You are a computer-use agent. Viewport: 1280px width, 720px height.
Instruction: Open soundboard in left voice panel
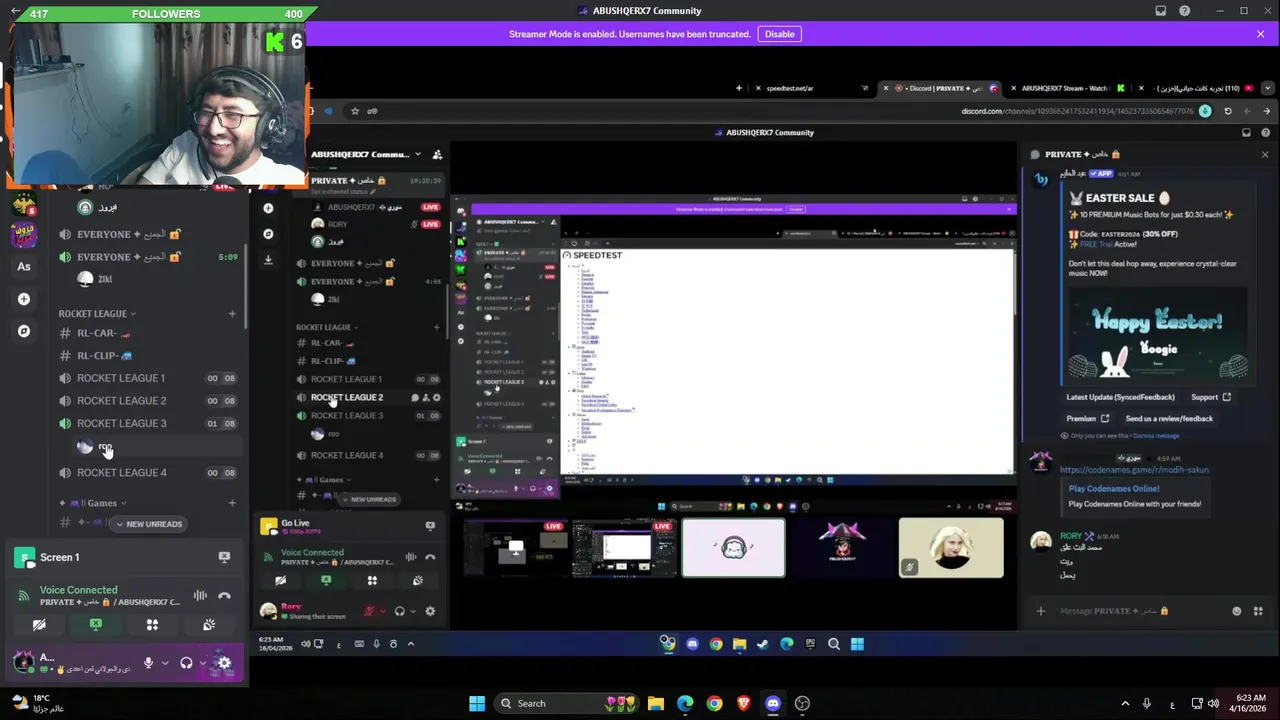click(x=209, y=625)
